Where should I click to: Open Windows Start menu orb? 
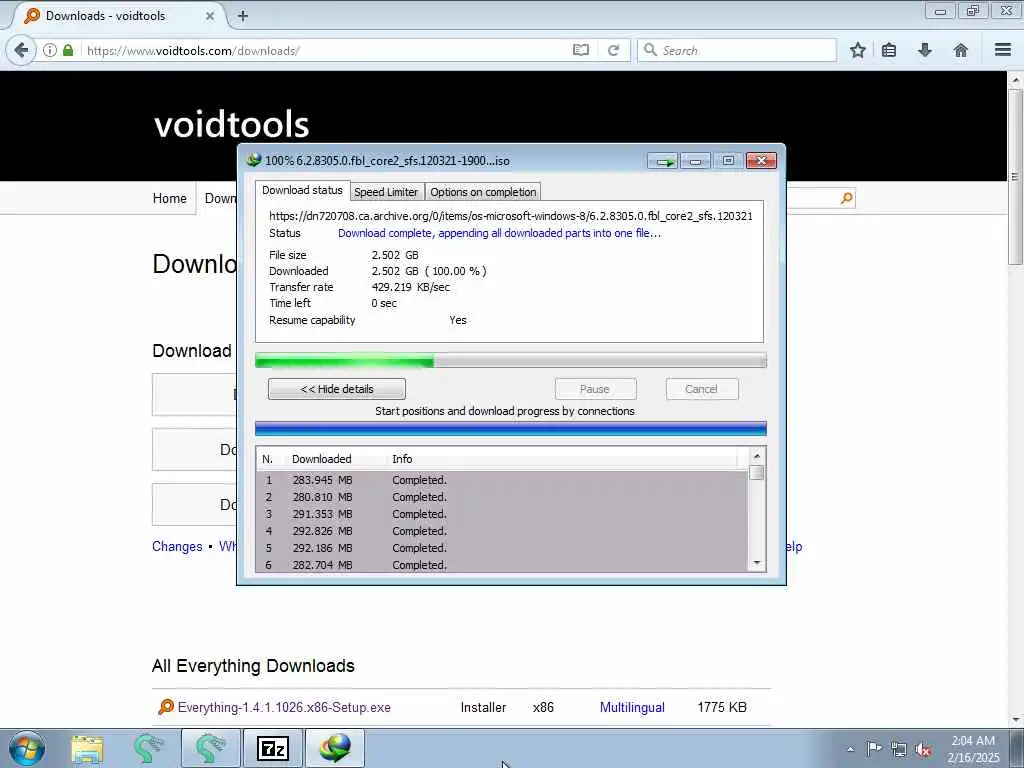point(27,748)
